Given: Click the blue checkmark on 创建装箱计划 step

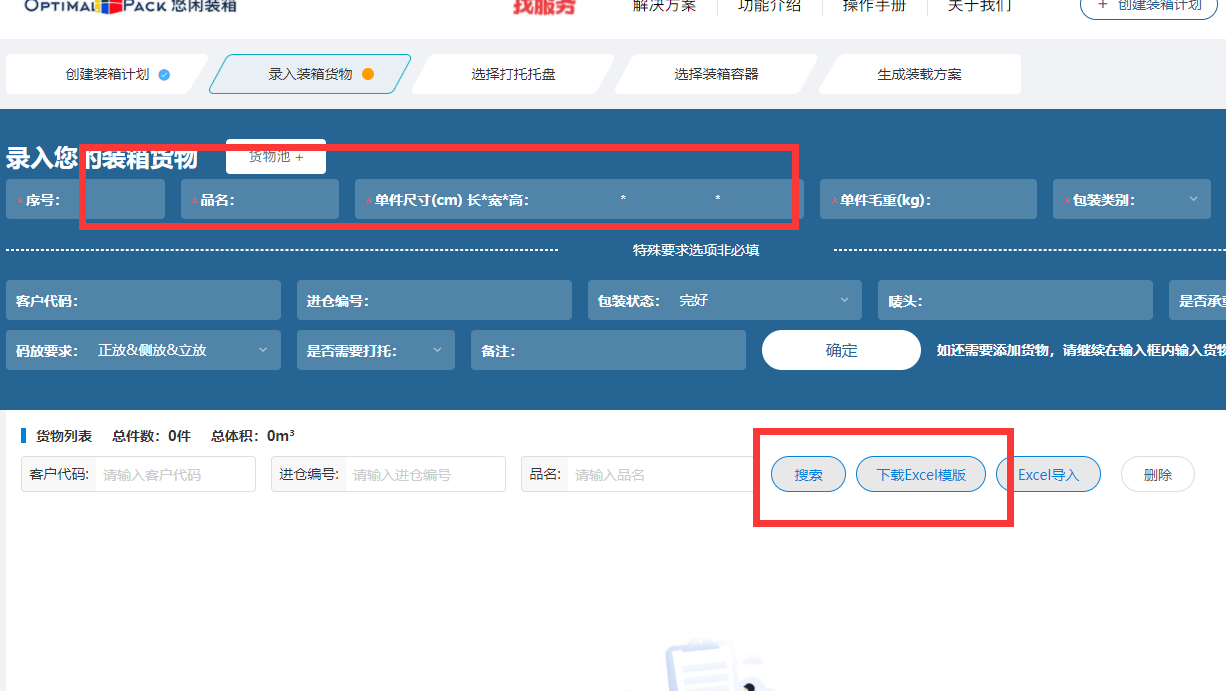Looking at the screenshot, I should tap(163, 73).
